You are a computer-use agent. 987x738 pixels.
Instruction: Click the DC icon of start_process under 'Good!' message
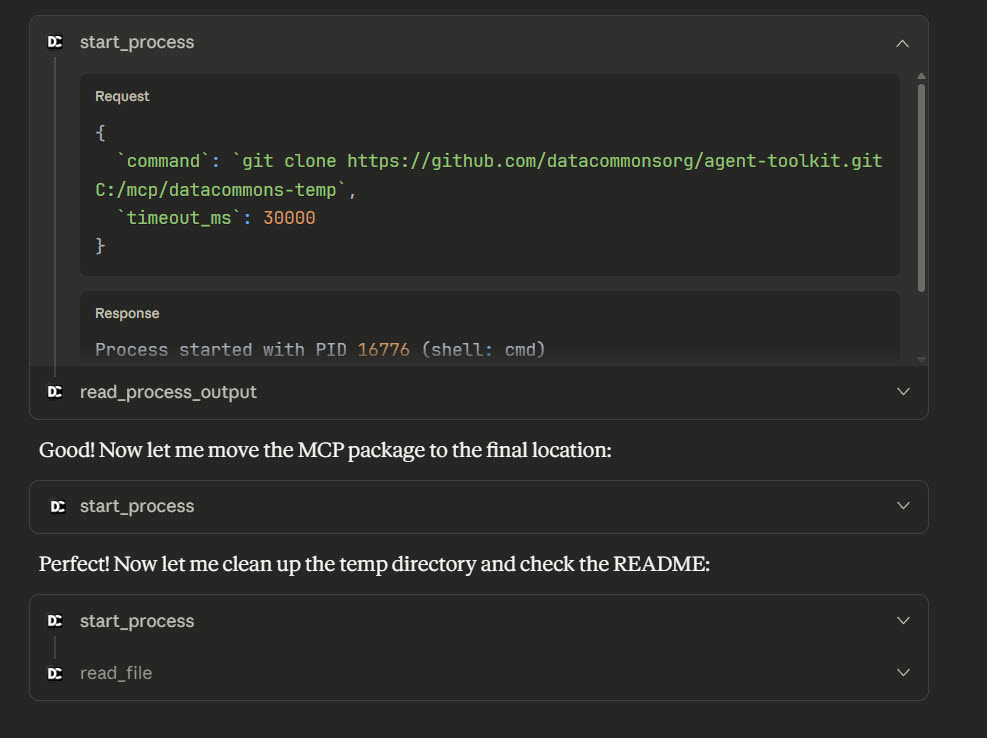[x=56, y=506]
